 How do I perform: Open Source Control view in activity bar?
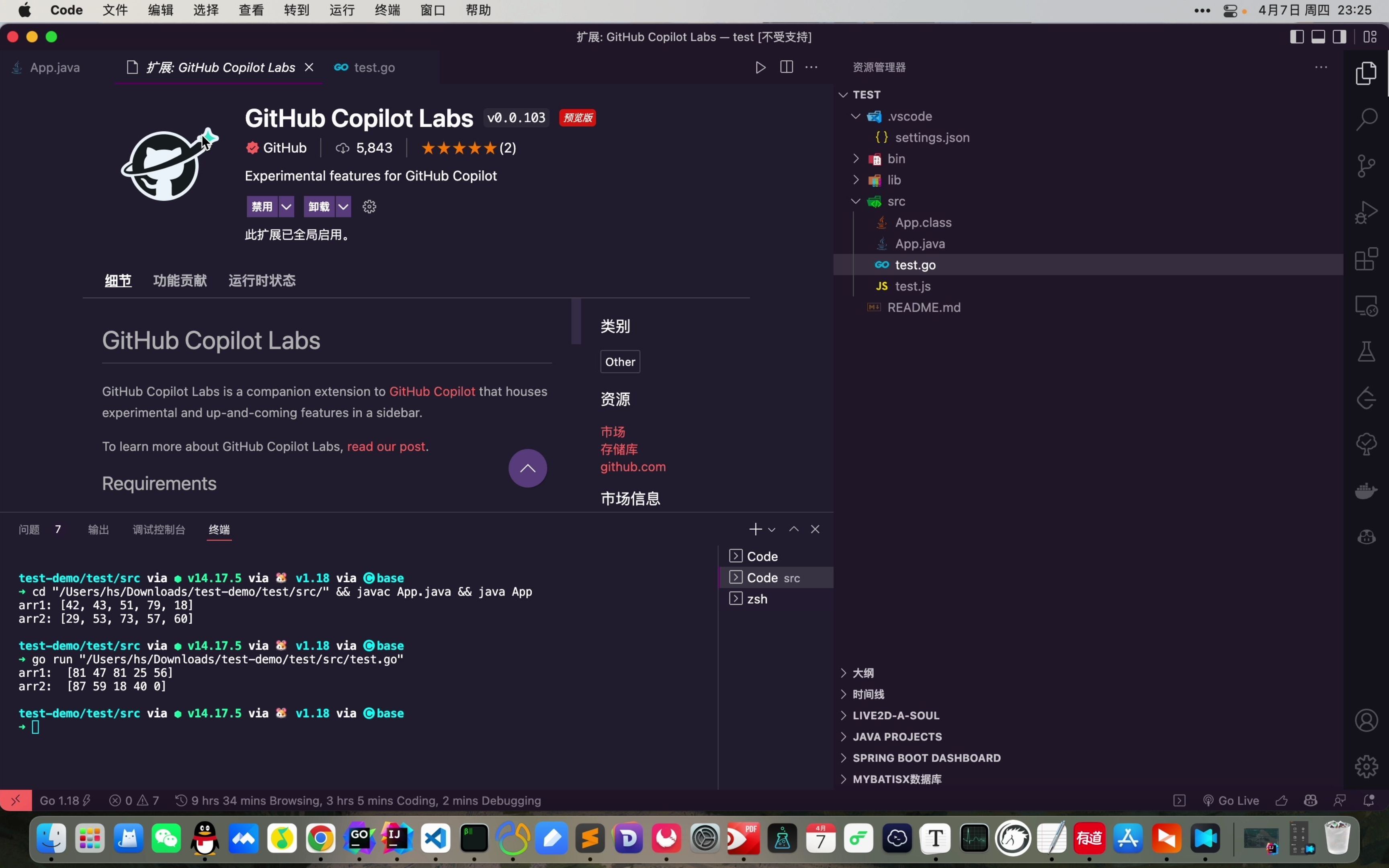pyautogui.click(x=1366, y=166)
